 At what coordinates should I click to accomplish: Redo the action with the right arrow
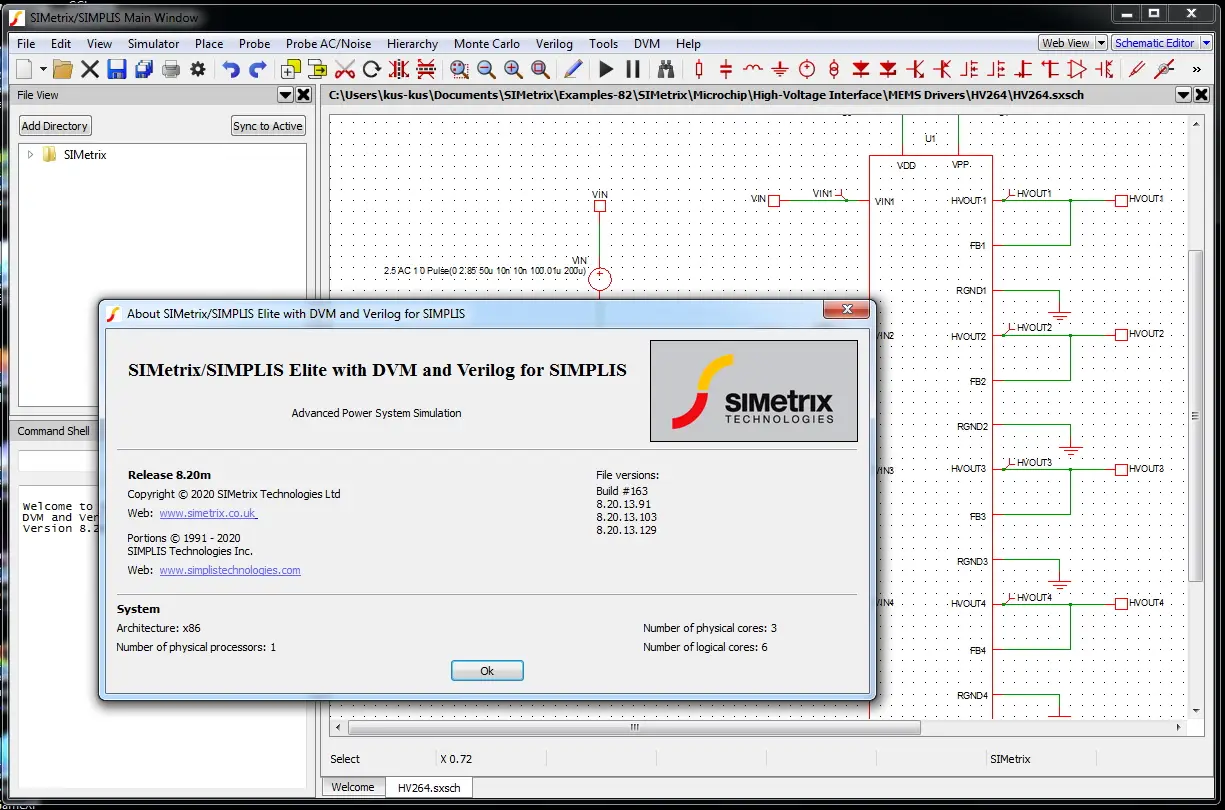coord(258,69)
